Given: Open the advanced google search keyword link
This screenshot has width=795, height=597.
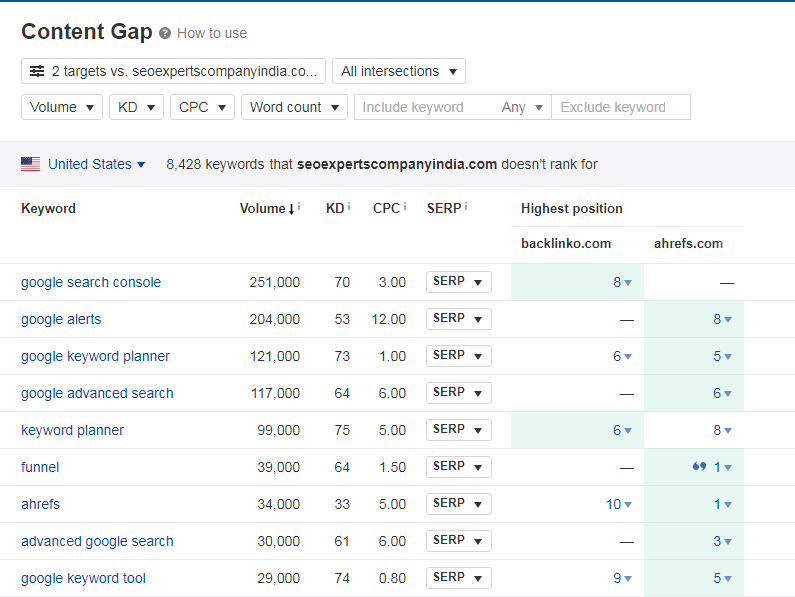Looking at the screenshot, I should (97, 541).
